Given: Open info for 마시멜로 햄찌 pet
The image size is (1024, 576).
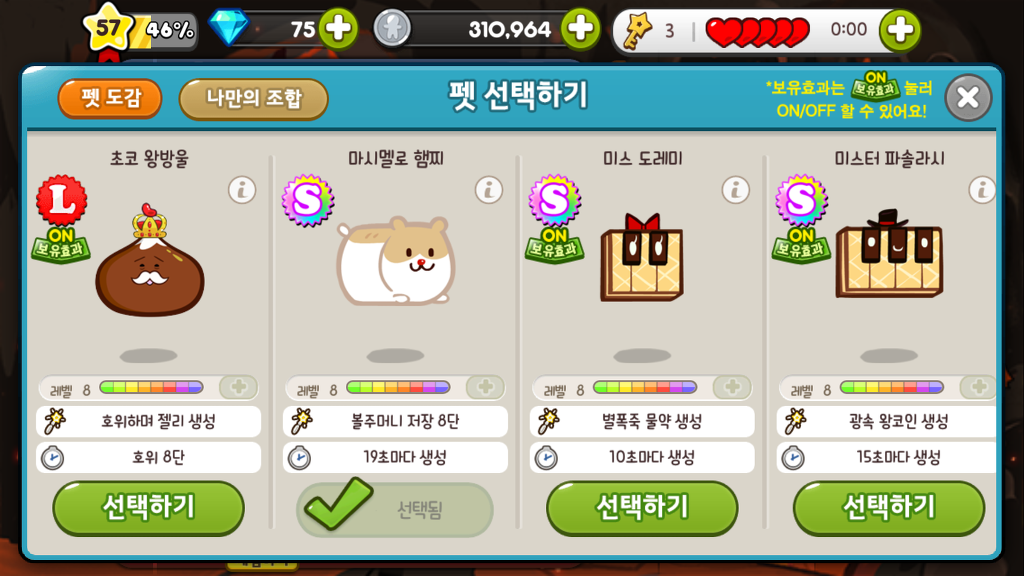Looking at the screenshot, I should 488,190.
